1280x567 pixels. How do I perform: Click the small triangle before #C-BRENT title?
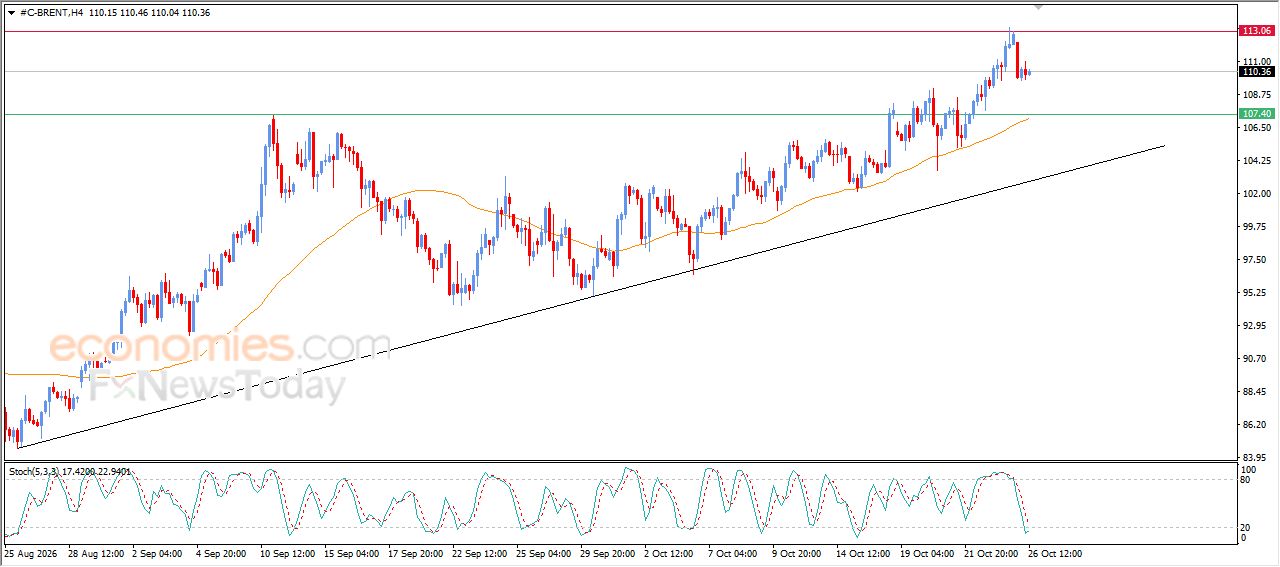pos(11,12)
